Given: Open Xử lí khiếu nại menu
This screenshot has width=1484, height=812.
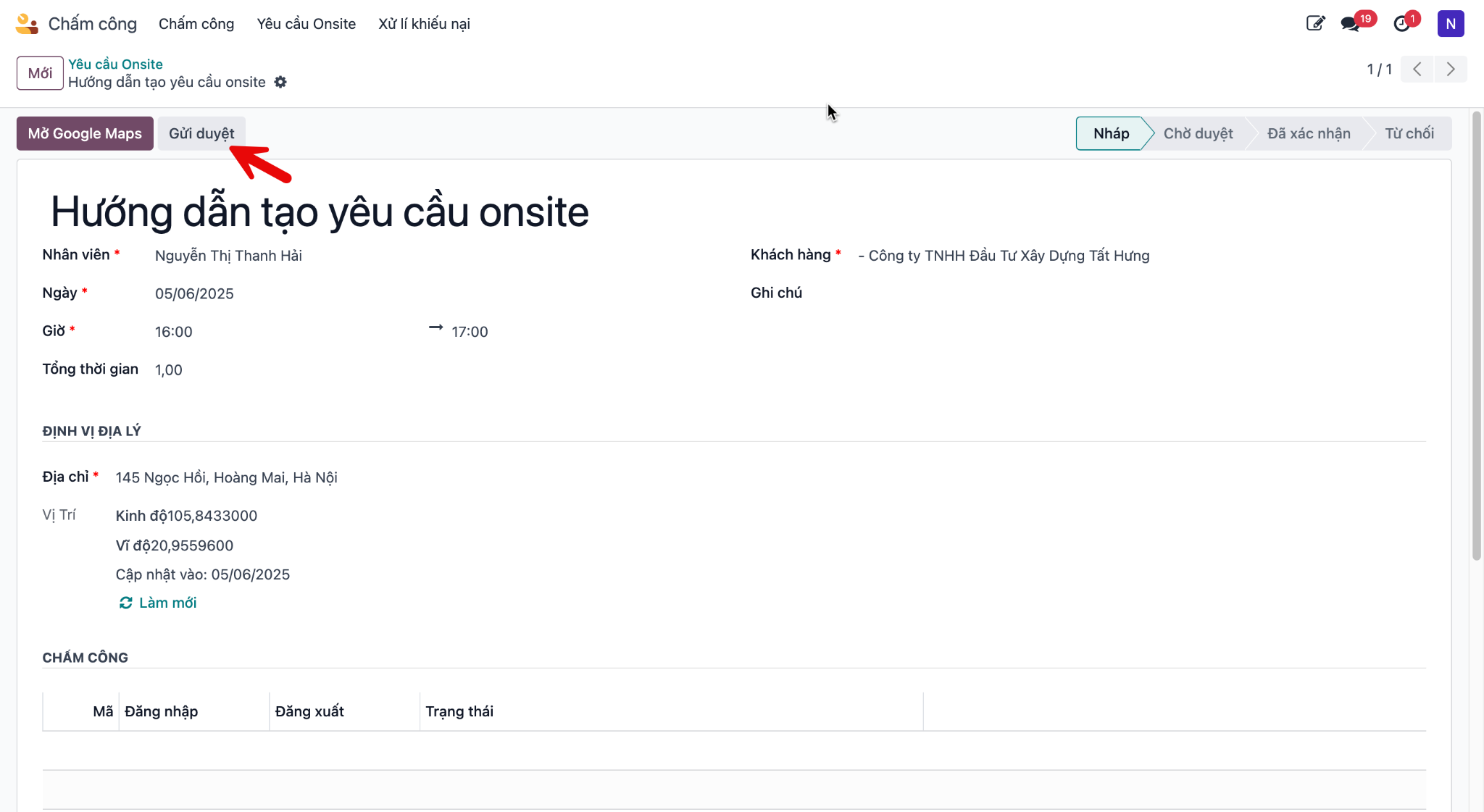Looking at the screenshot, I should pyautogui.click(x=424, y=24).
